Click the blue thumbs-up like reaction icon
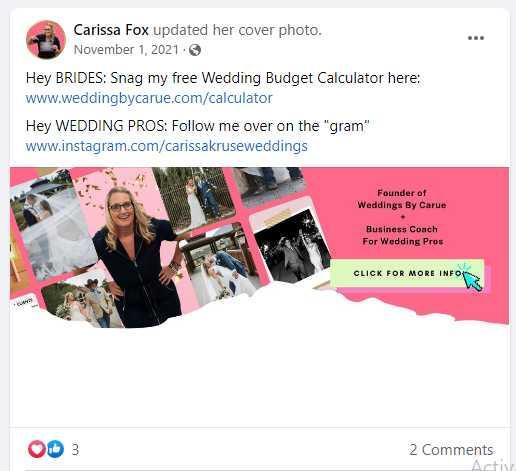The height and width of the screenshot is (471, 516). click(55, 449)
